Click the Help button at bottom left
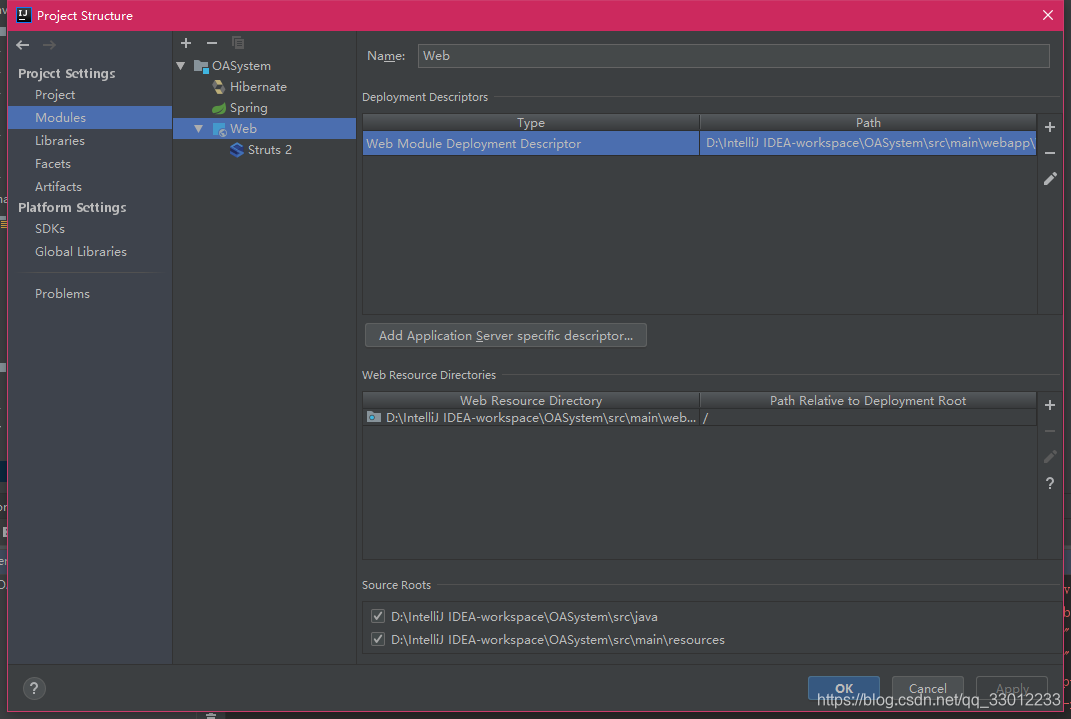 pos(33,688)
